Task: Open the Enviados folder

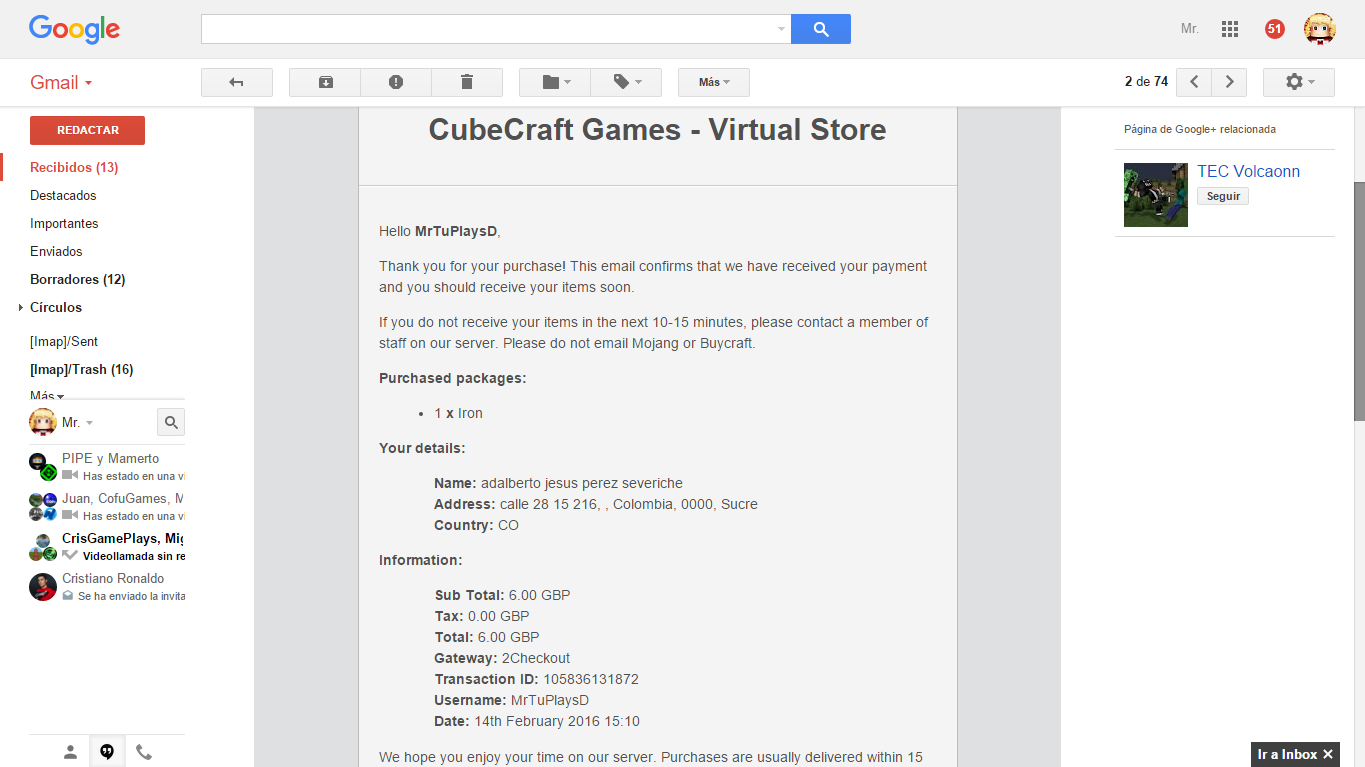Action: (x=56, y=251)
